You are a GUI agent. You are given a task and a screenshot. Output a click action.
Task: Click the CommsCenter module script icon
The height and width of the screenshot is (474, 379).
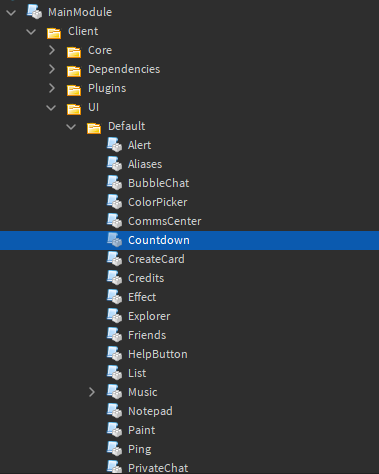click(114, 221)
